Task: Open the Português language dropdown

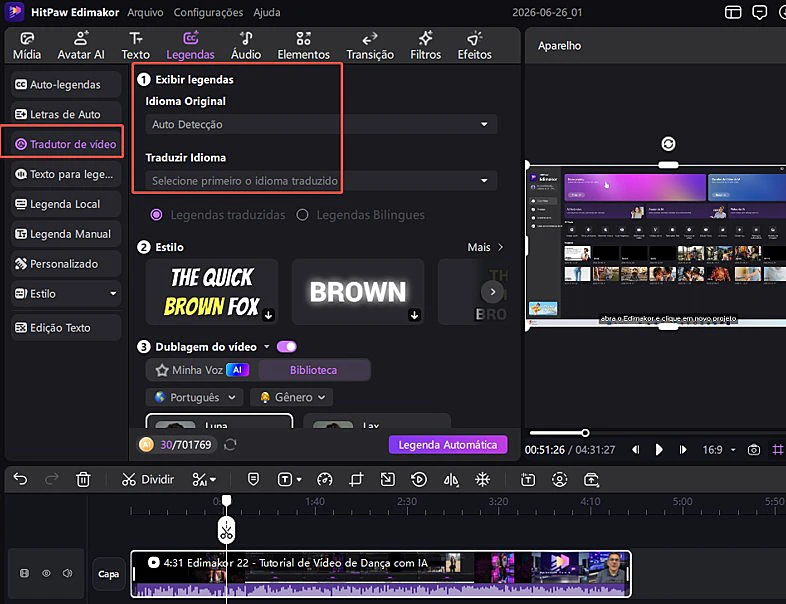Action: point(194,397)
